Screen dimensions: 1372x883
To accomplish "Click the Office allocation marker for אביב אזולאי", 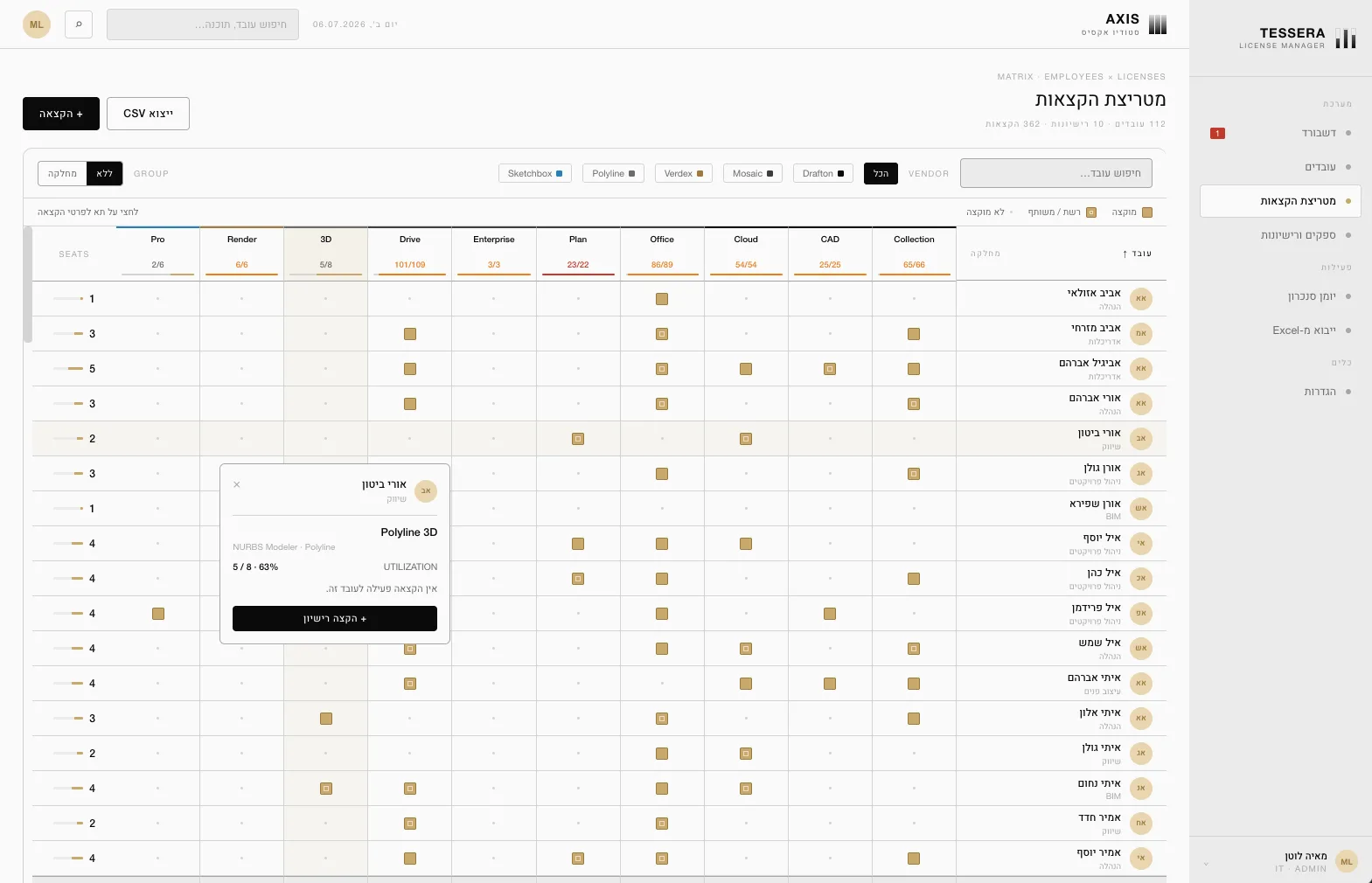I will pyautogui.click(x=662, y=299).
